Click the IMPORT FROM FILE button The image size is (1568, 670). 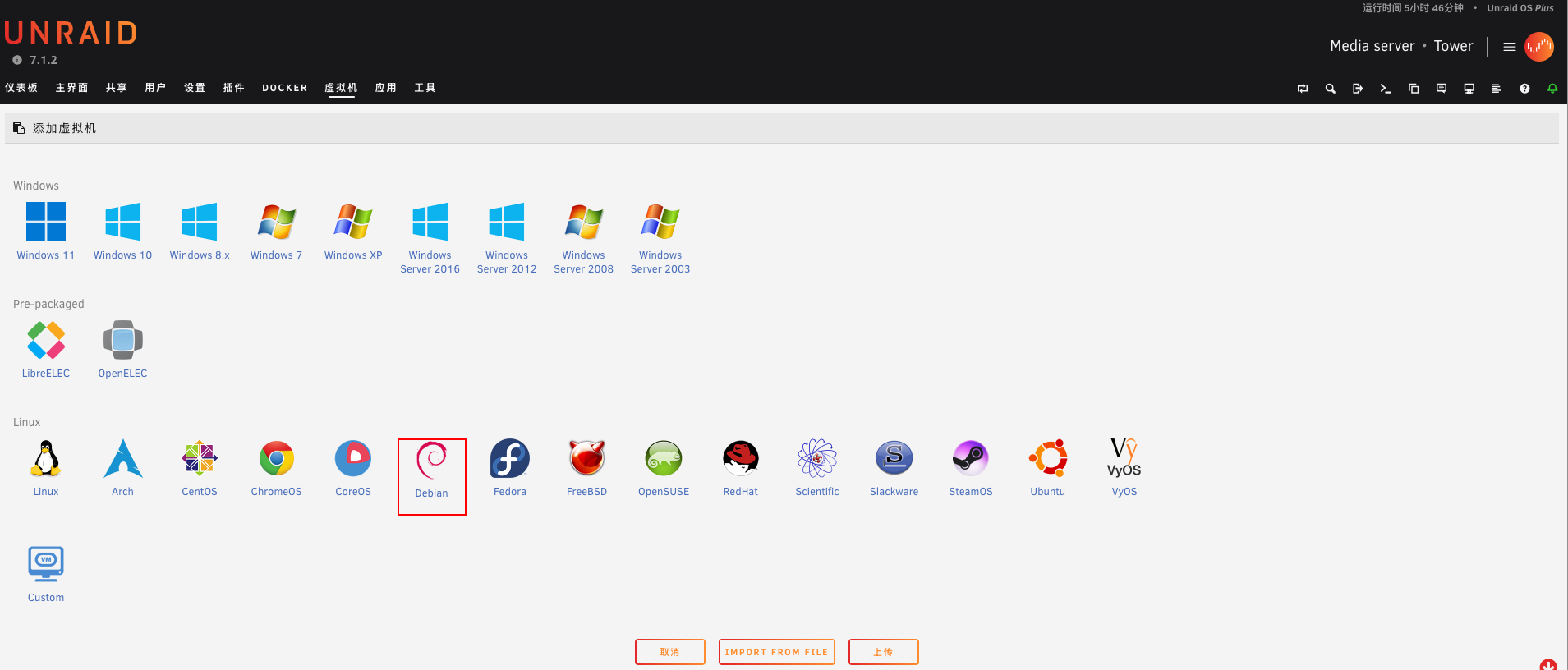click(777, 652)
